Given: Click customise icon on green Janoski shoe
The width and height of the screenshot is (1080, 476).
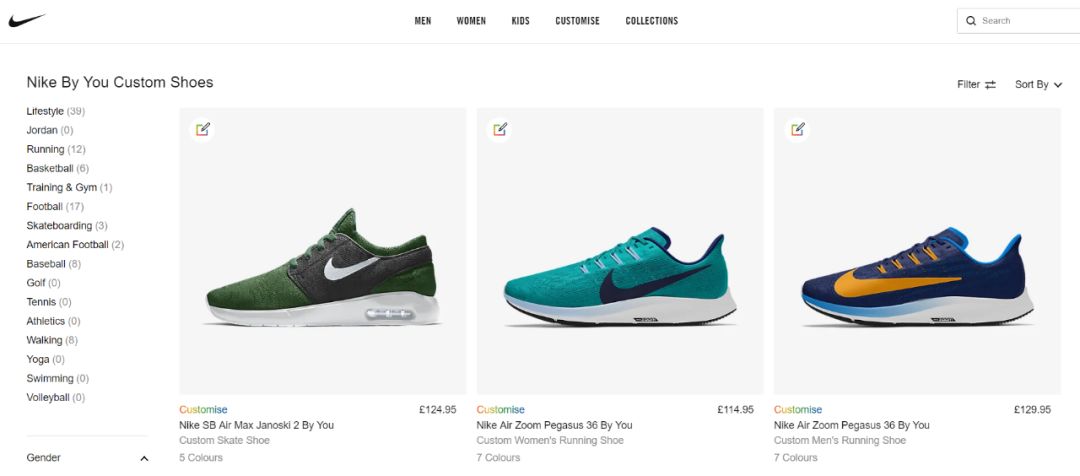Looking at the screenshot, I should coord(202,129).
